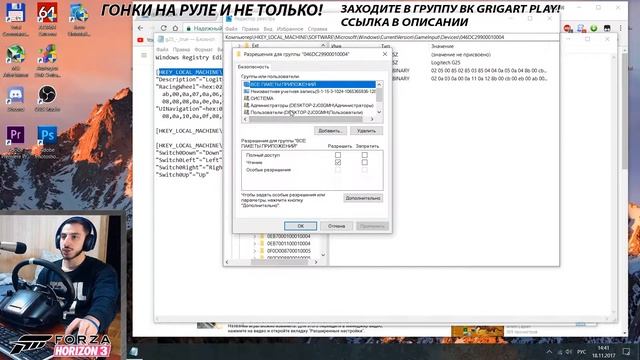Click the YouTube bookmark icon in Chrome
This screenshot has height=360, width=640.
pos(140,40)
